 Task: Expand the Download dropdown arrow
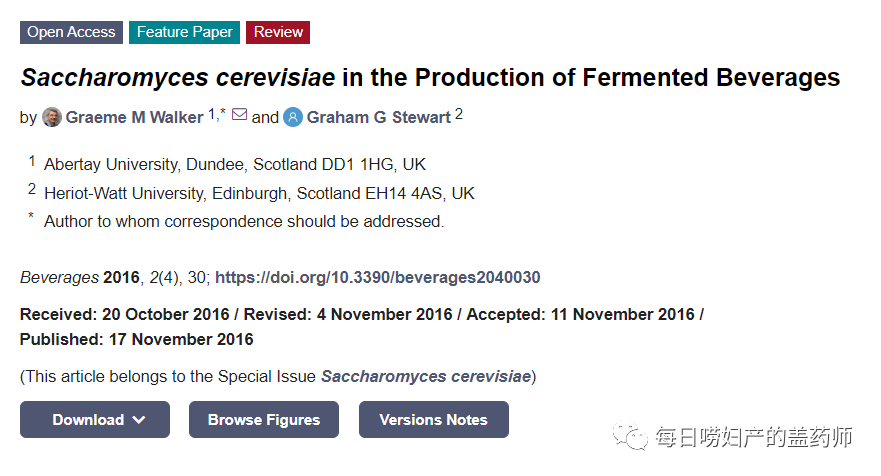pyautogui.click(x=139, y=420)
